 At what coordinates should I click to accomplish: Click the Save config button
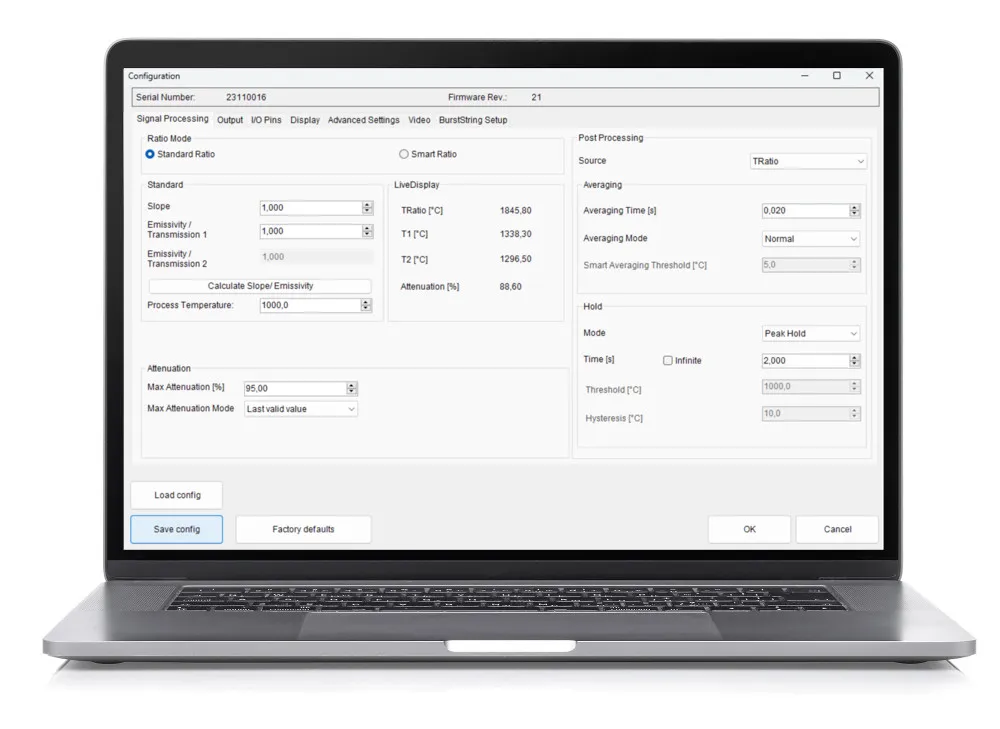point(176,529)
